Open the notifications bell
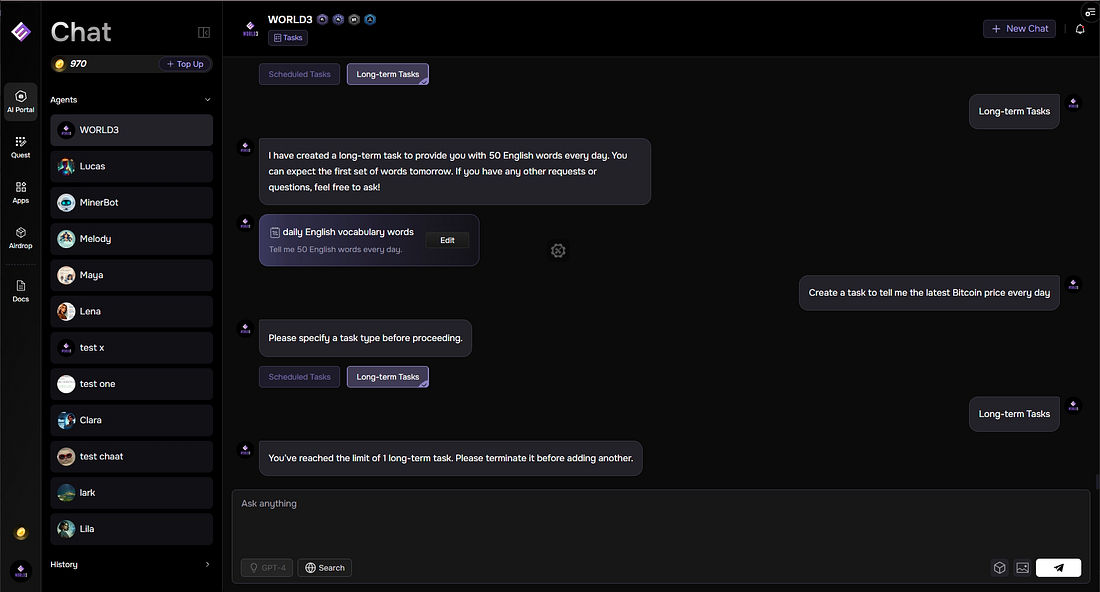The image size is (1100, 592). 1080,29
